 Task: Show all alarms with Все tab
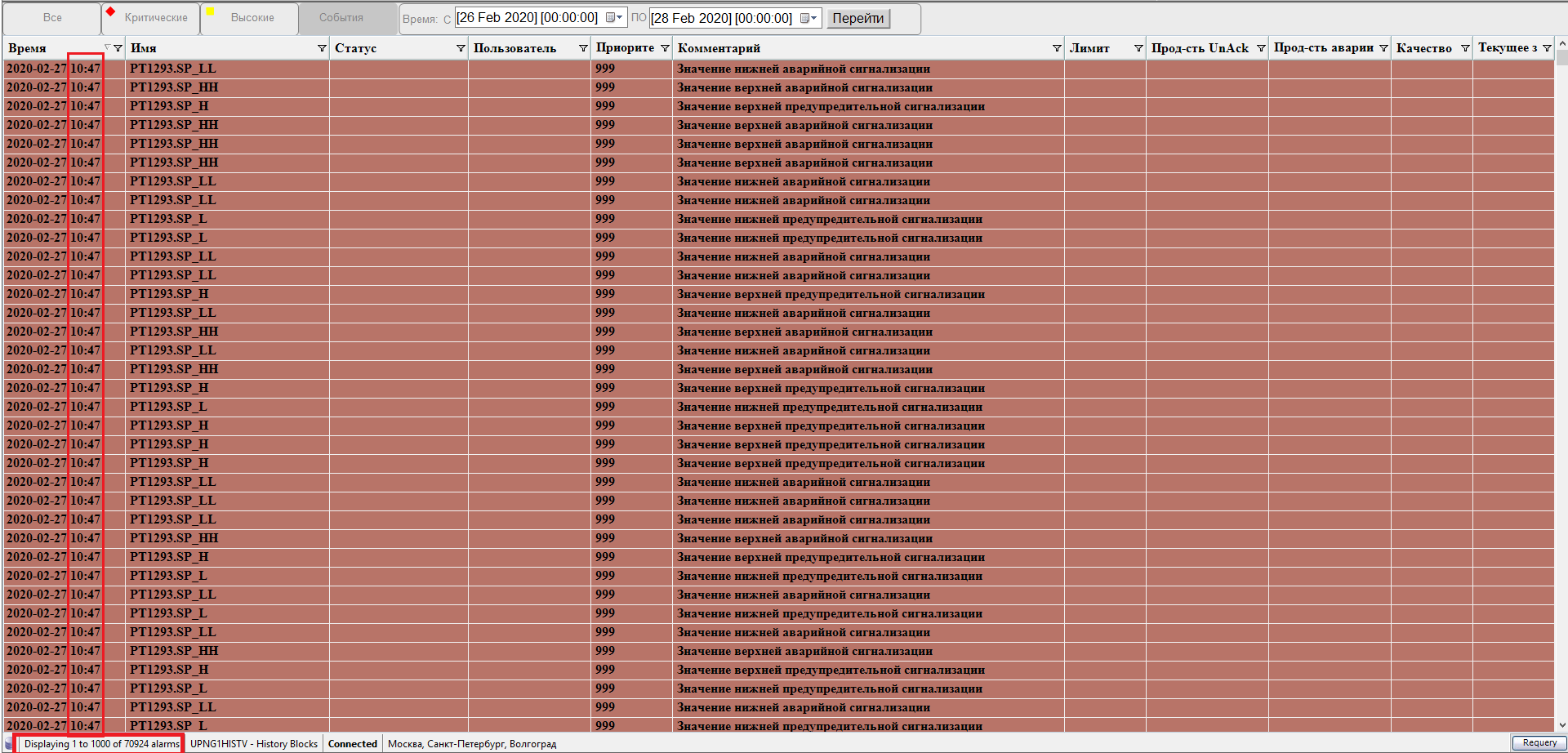tap(52, 18)
